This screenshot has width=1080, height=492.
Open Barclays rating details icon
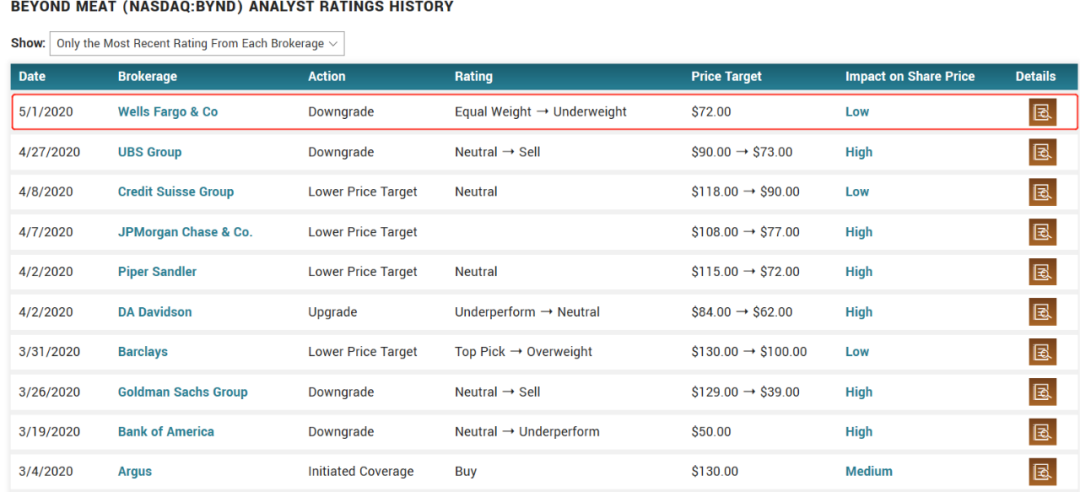tap(1043, 352)
